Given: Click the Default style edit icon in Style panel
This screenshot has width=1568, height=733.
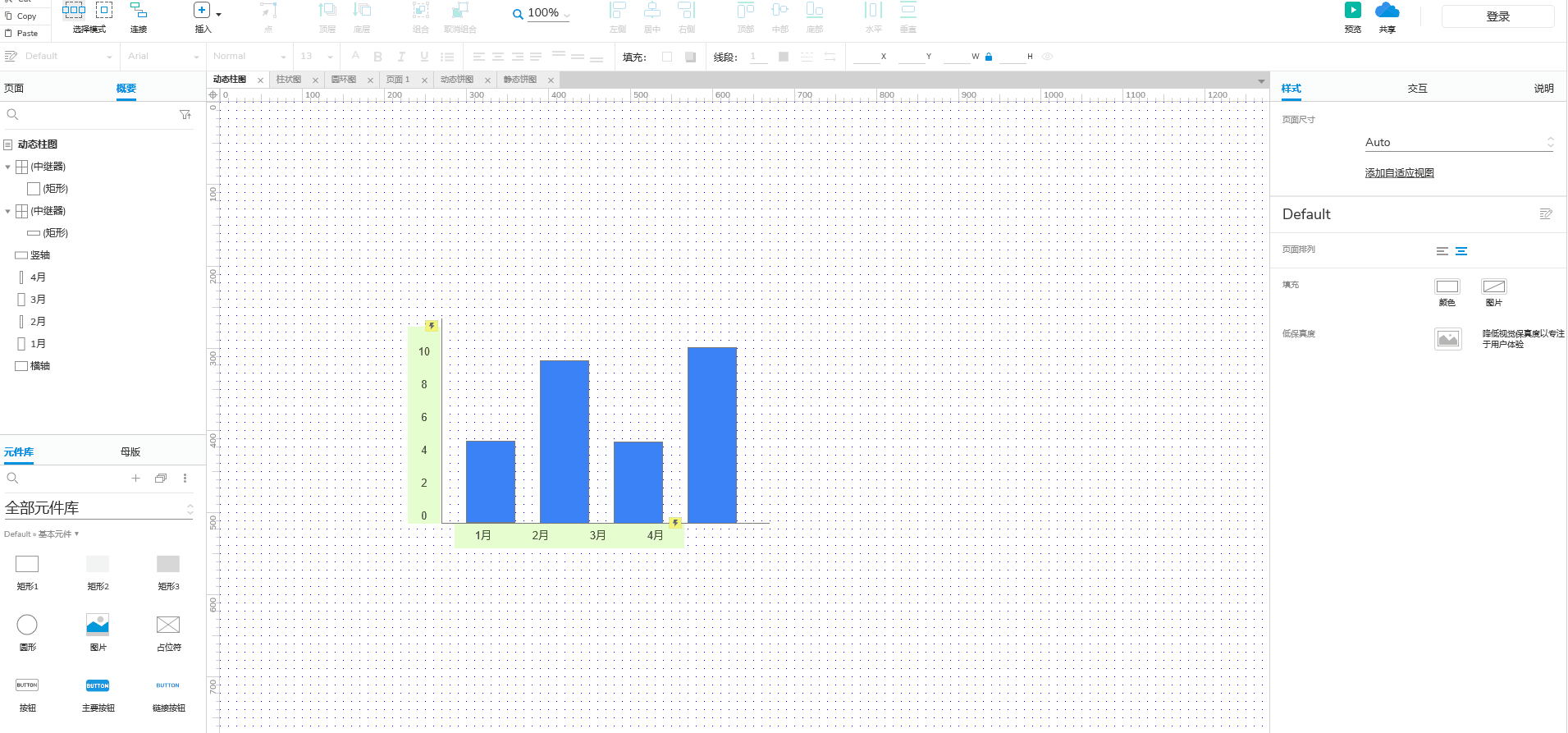Looking at the screenshot, I should pyautogui.click(x=1546, y=214).
